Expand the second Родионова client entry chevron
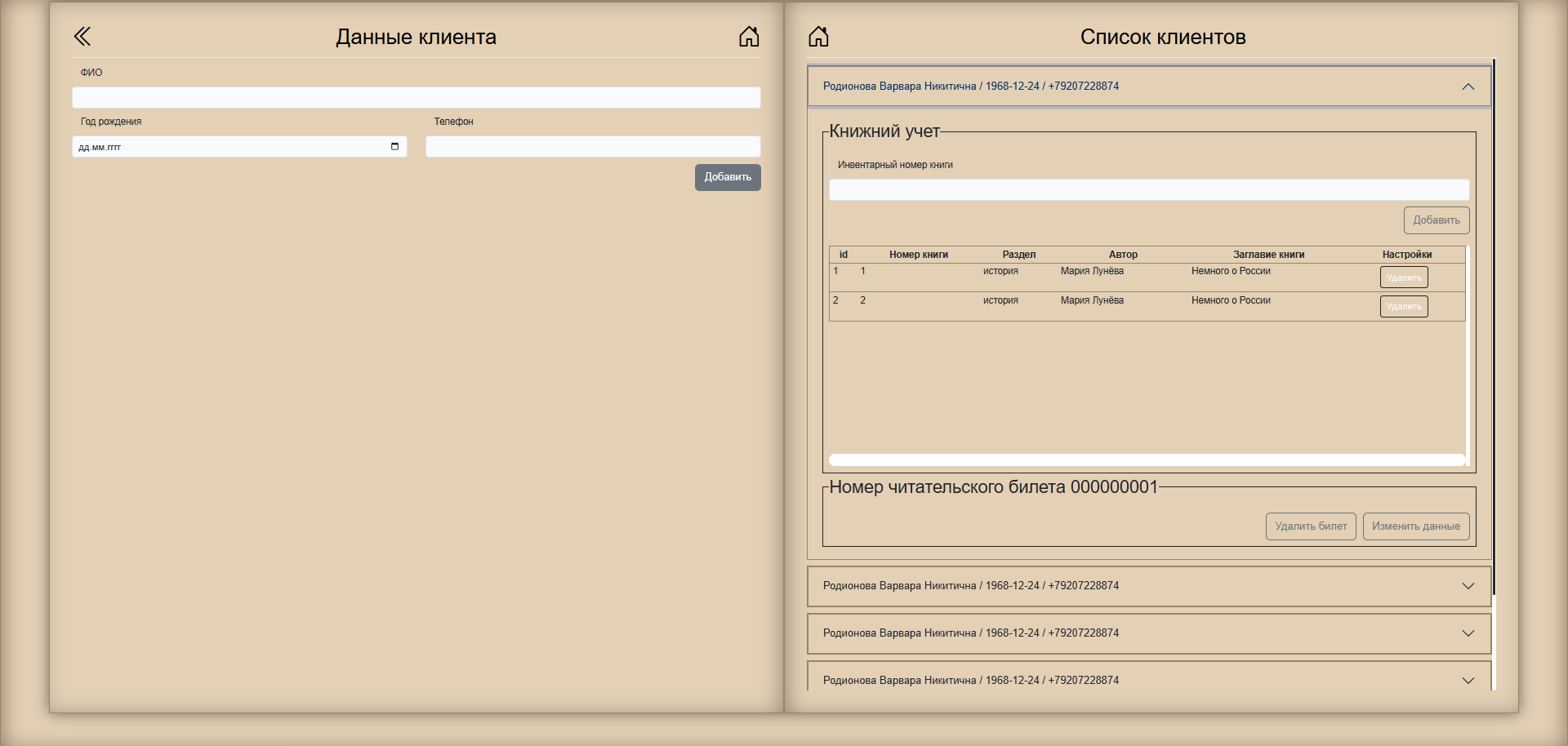Image resolution: width=1568 pixels, height=746 pixels. coord(1468,586)
